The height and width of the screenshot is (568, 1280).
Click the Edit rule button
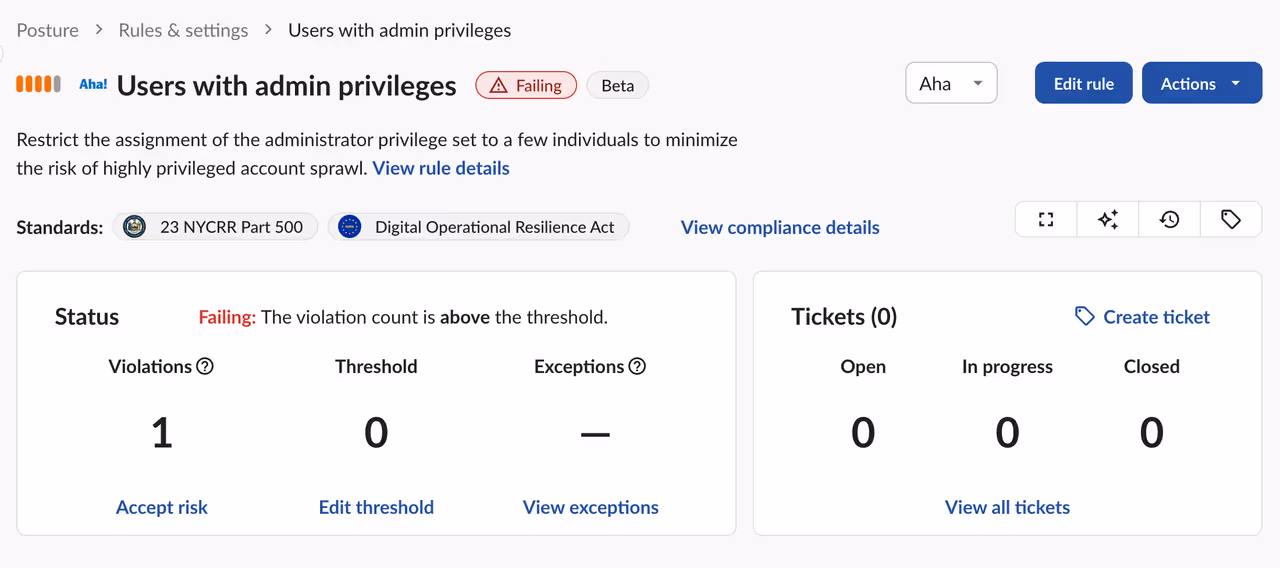click(1084, 84)
